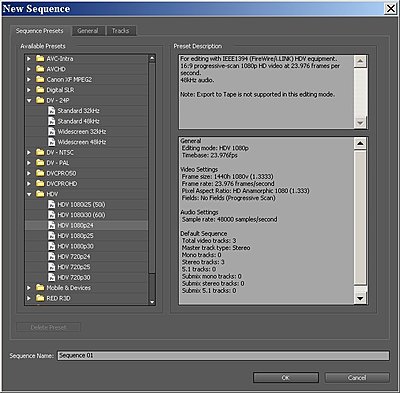The width and height of the screenshot is (400, 393).
Task: Select the Sequence Presets tab
Action: [x=39, y=31]
